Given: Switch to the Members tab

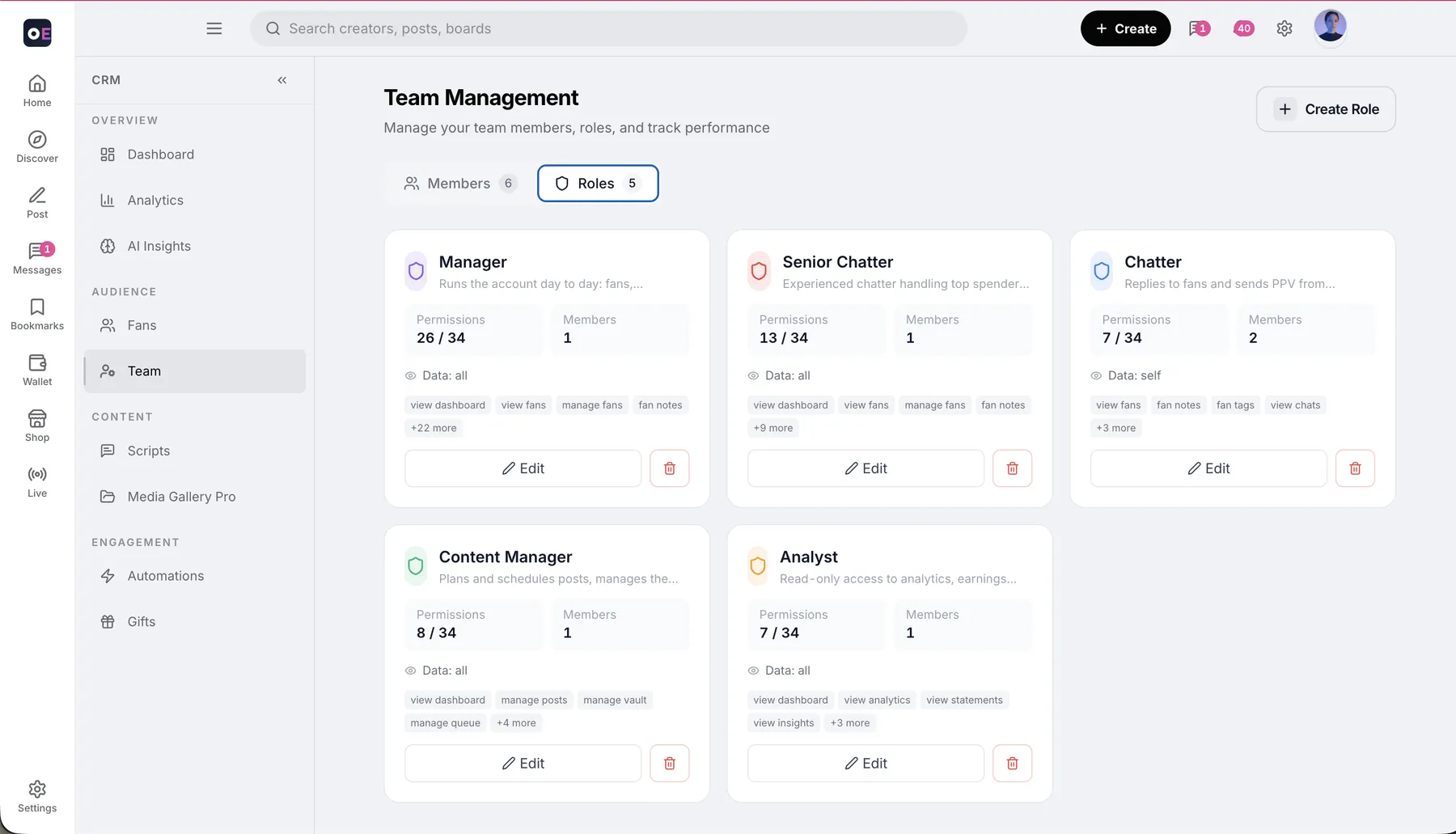Looking at the screenshot, I should coord(459,184).
